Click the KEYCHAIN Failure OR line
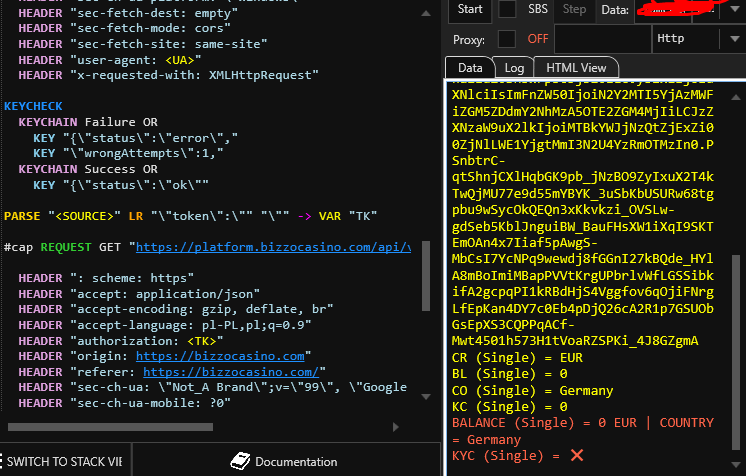This screenshot has height=476, width=746. [x=88, y=122]
